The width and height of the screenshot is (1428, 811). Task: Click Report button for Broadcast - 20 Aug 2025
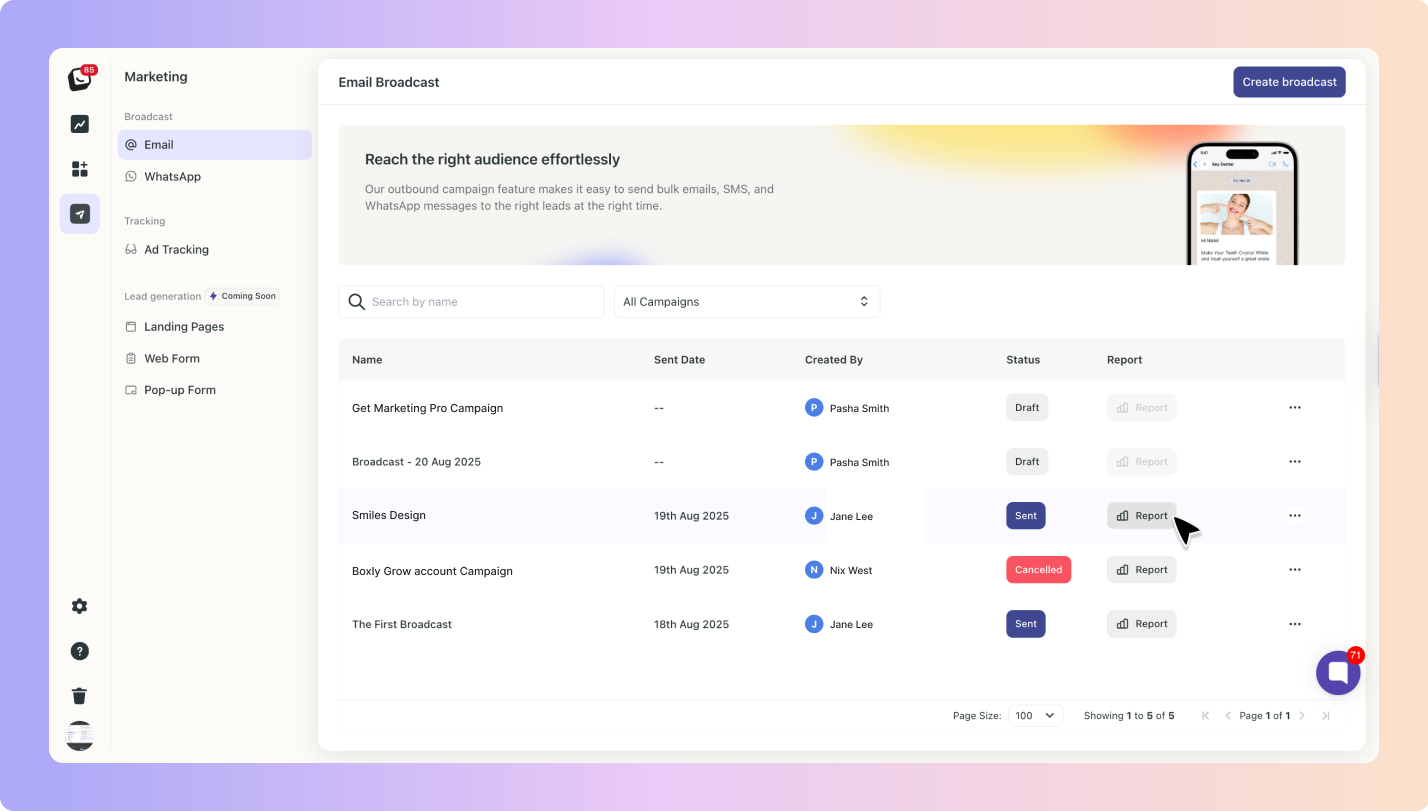[1142, 462]
